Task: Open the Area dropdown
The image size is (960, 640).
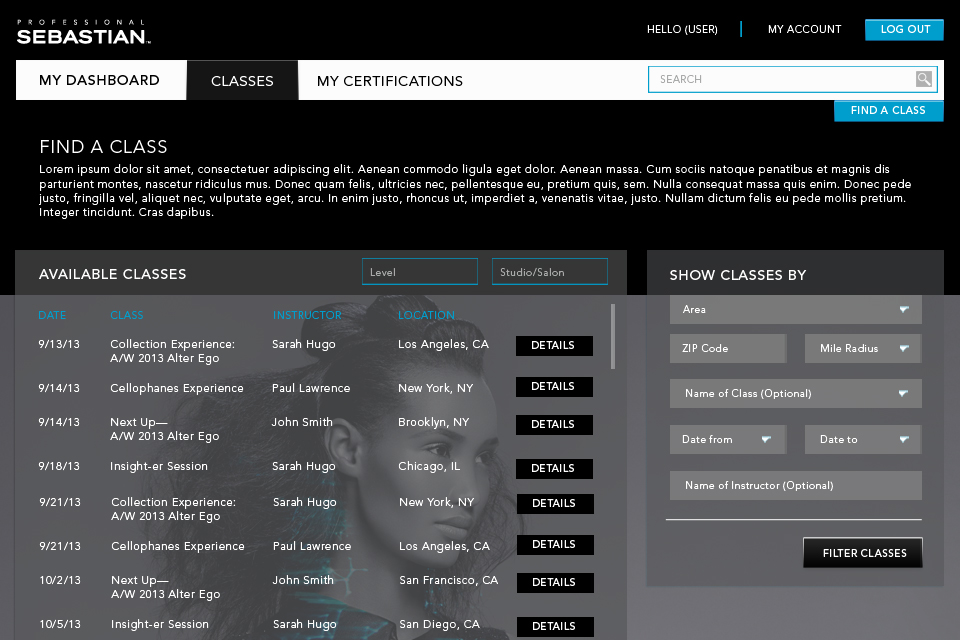Action: tap(795, 309)
